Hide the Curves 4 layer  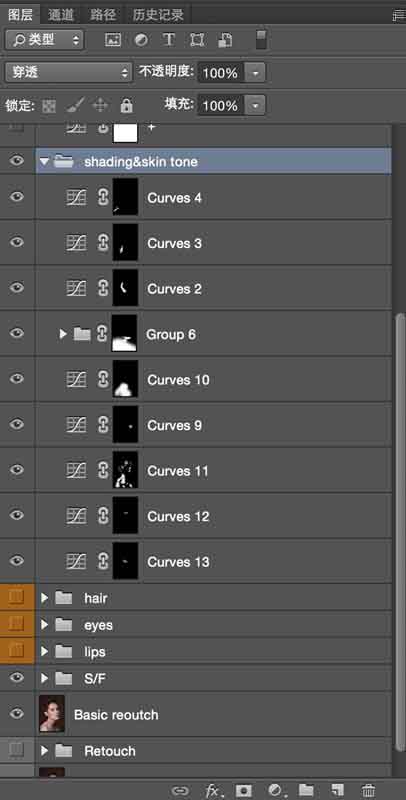click(x=17, y=196)
